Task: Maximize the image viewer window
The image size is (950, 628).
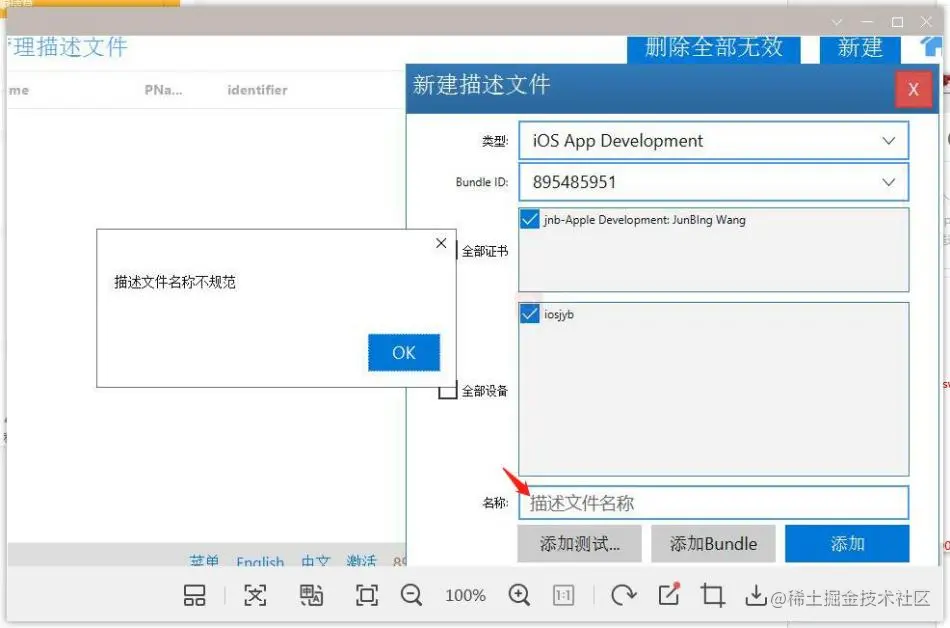Action: 898,22
